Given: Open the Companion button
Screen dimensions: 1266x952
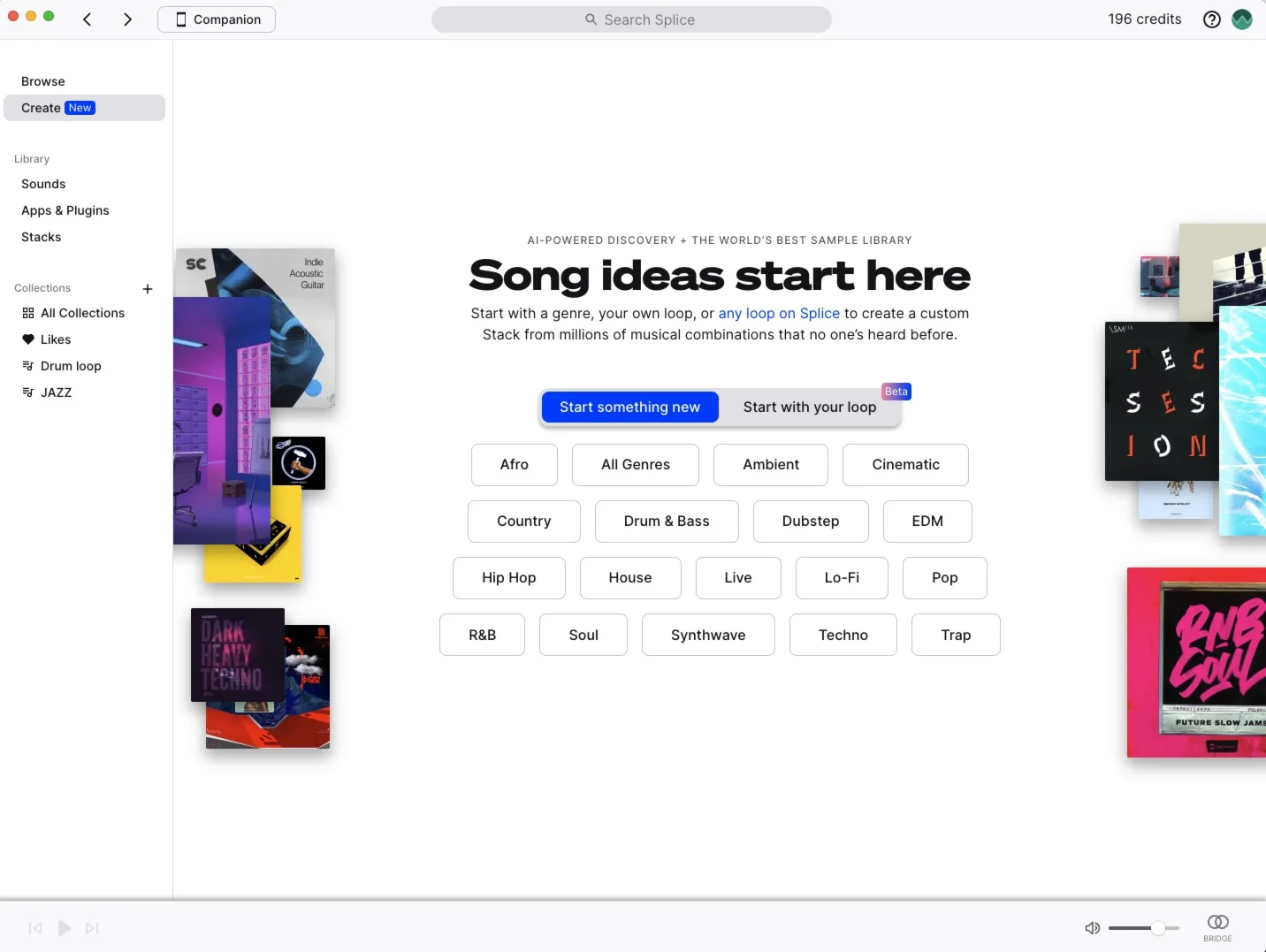Looking at the screenshot, I should pos(217,19).
